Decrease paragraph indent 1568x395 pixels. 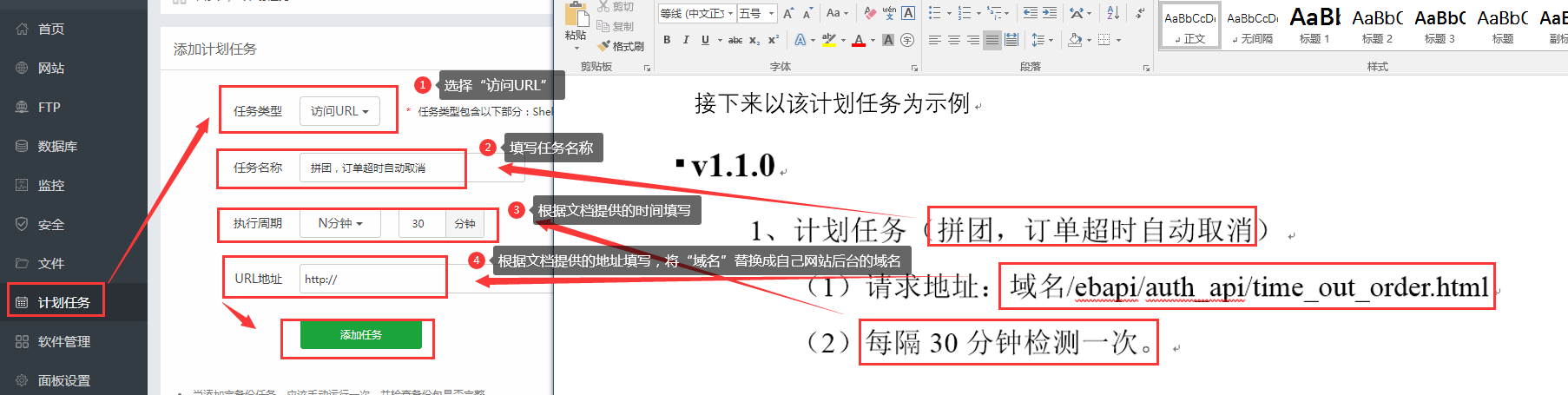point(1031,13)
